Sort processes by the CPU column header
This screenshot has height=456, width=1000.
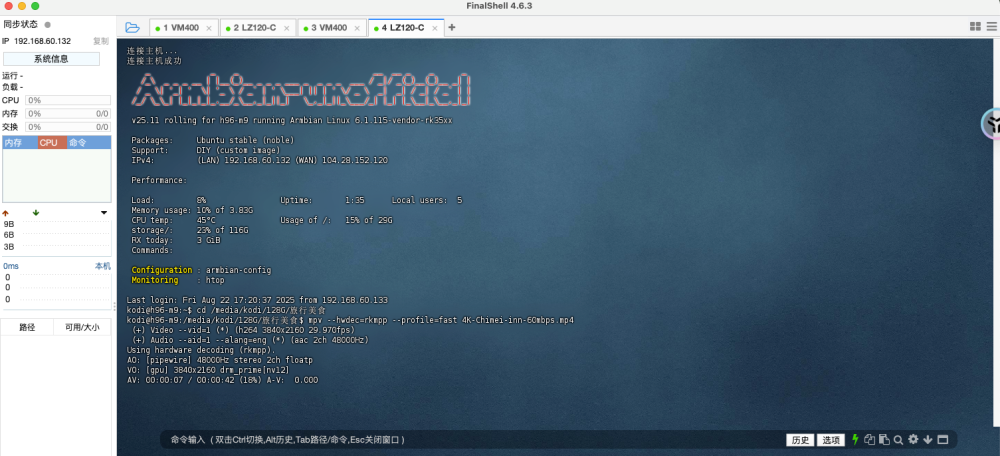pos(52,143)
